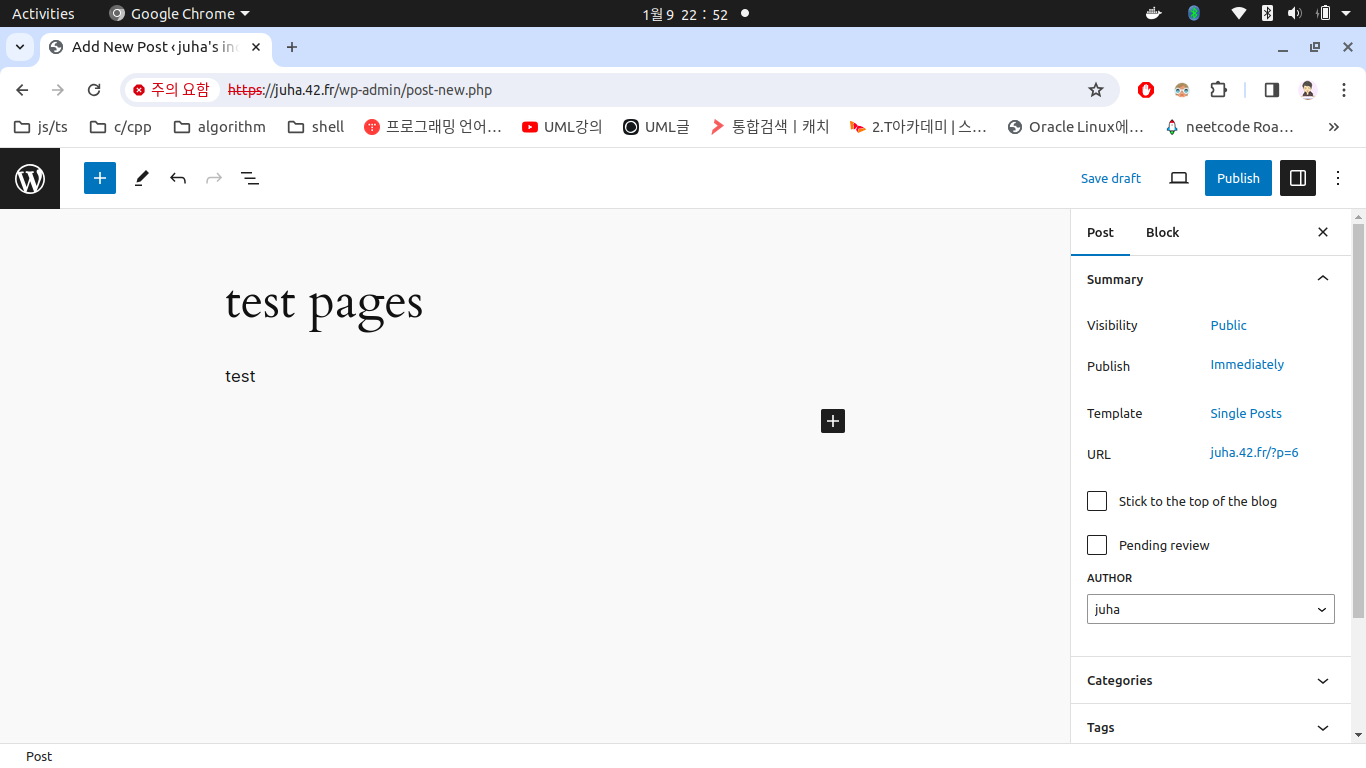Bookmark this page with the star

[1096, 90]
